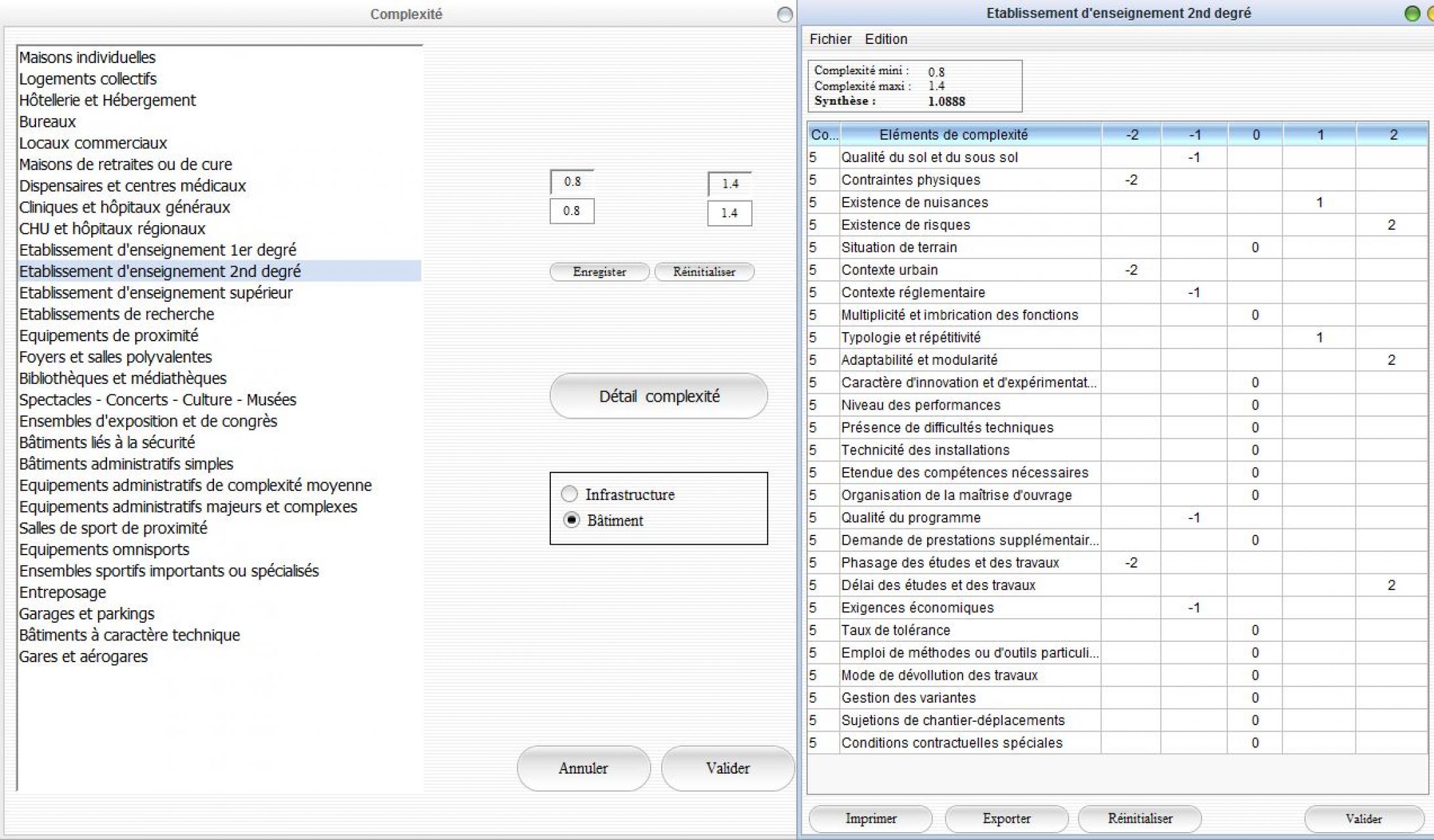Select the Infrastructure radio button
The image size is (1434, 840).
(x=569, y=493)
